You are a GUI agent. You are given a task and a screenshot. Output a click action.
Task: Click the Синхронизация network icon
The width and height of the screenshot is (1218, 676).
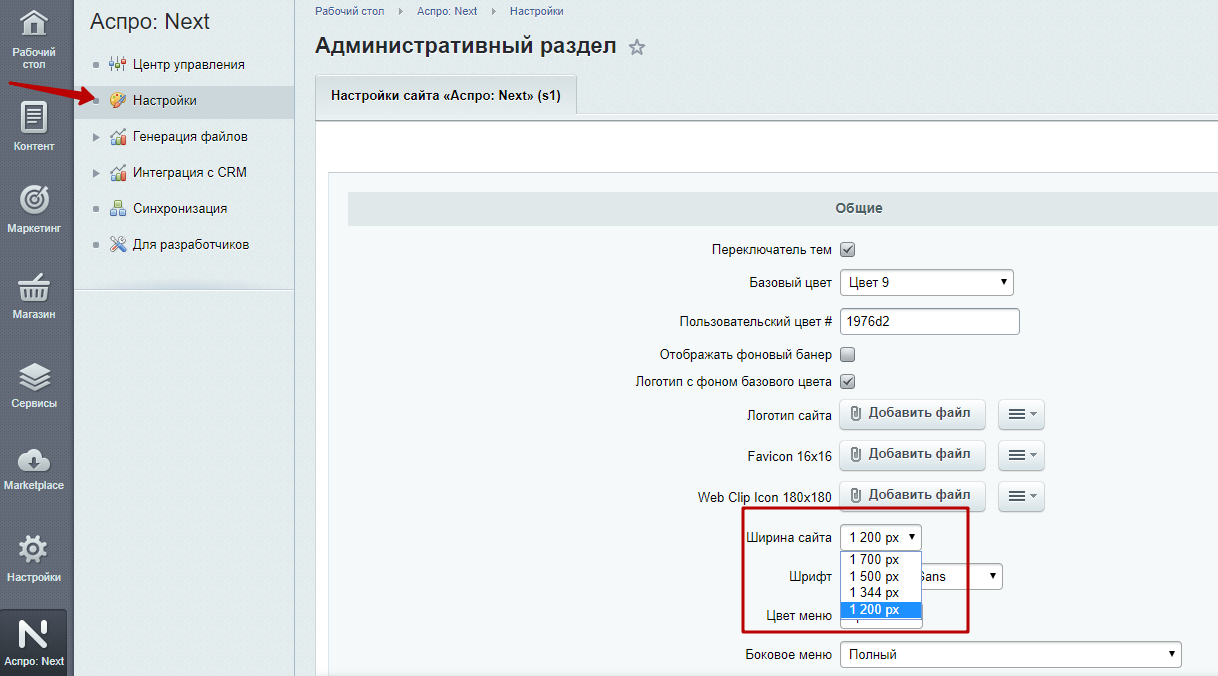pyautogui.click(x=117, y=209)
